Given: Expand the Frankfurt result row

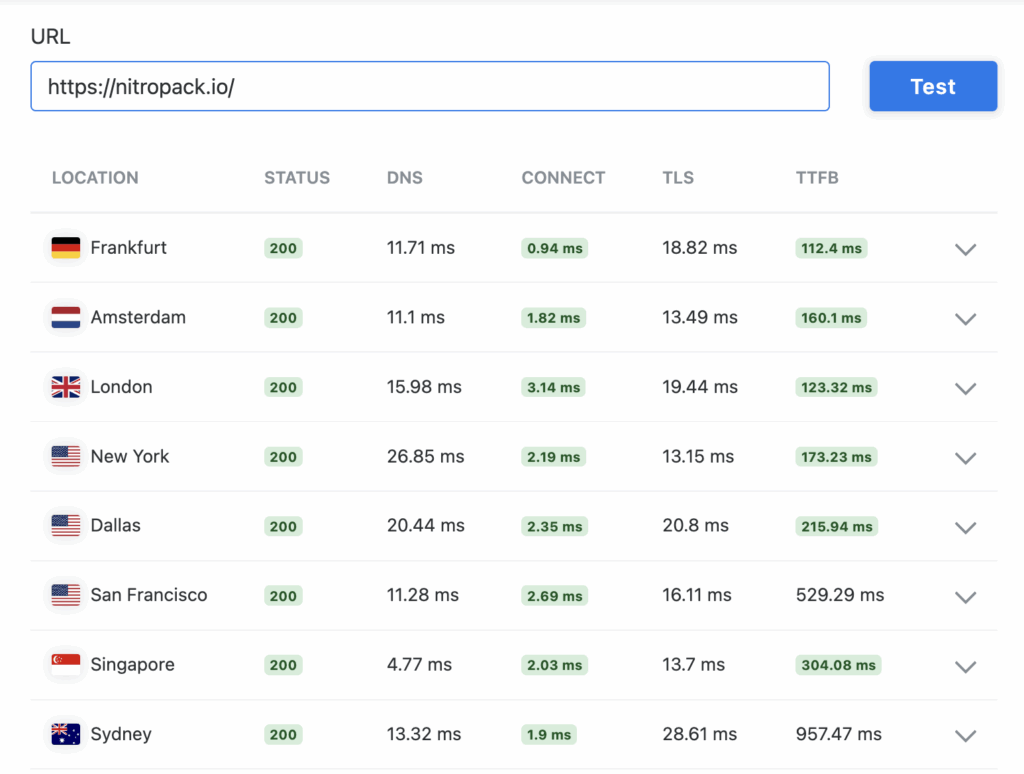Looking at the screenshot, I should 966,249.
